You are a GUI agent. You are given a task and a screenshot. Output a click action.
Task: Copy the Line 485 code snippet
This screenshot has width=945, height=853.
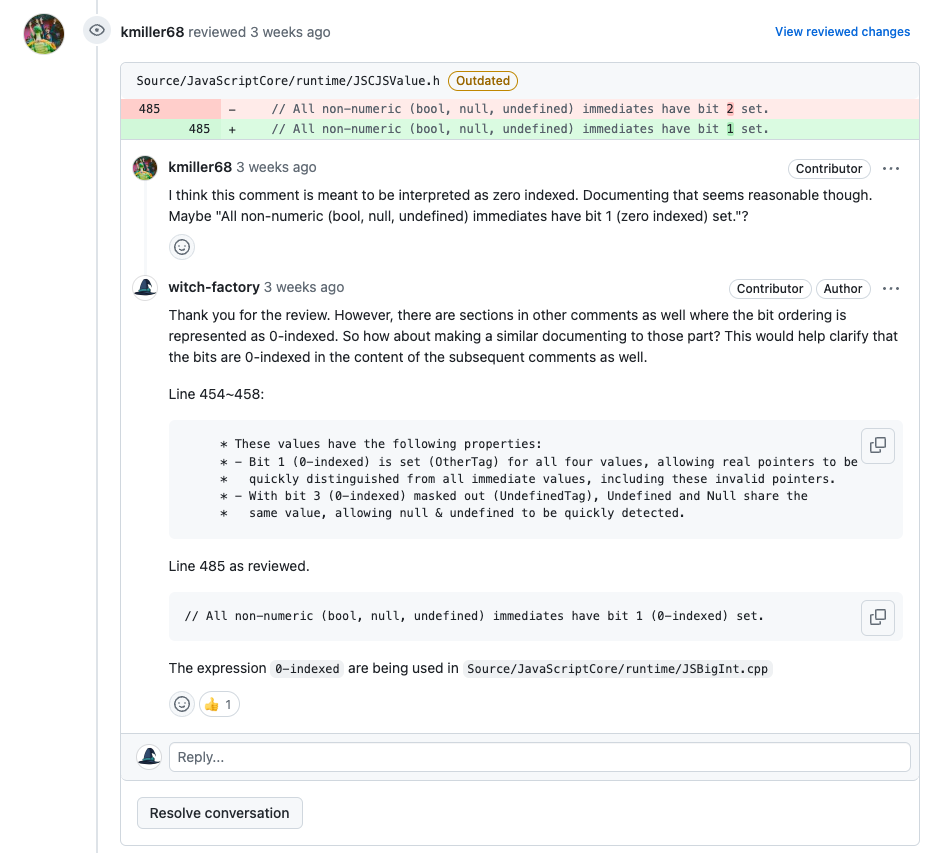877,617
